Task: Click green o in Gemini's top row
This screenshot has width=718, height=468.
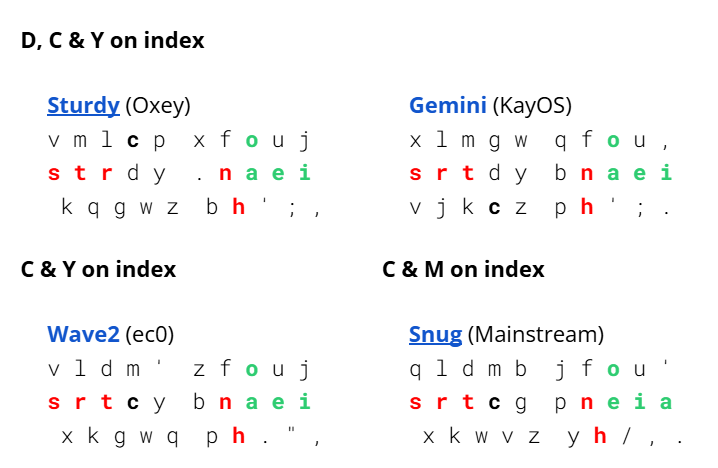Action: point(612,140)
